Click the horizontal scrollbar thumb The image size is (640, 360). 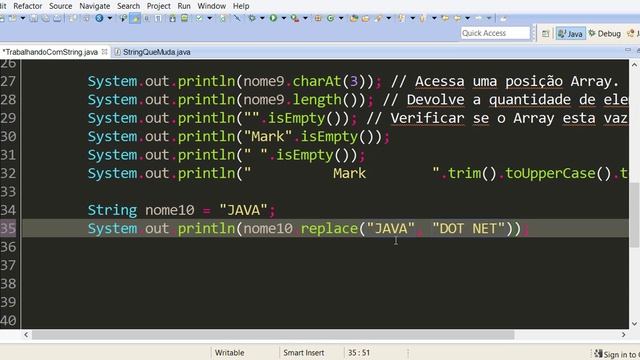coord(273,335)
